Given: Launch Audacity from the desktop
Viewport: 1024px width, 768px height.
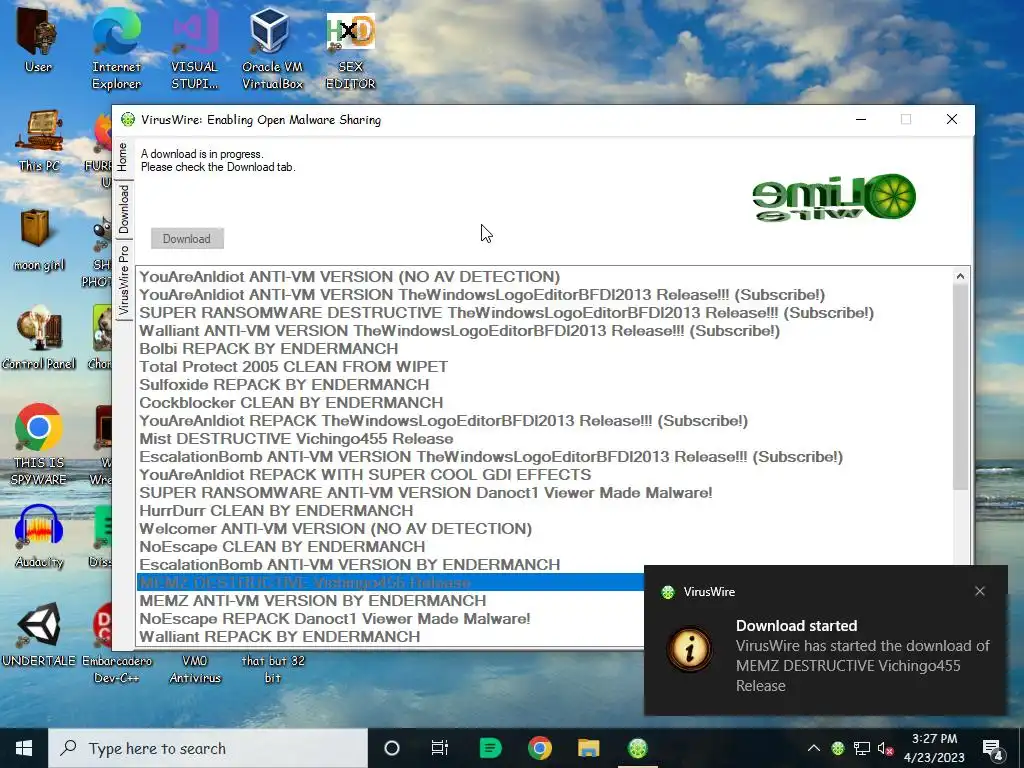Looking at the screenshot, I should [39, 537].
